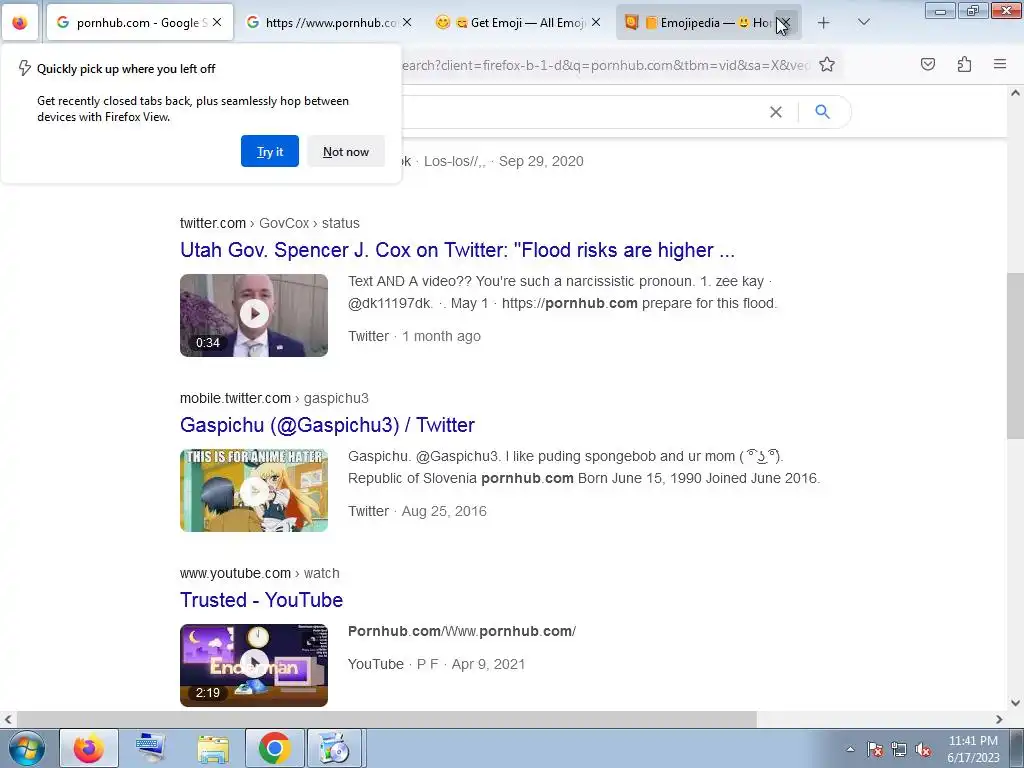Close the https://www.pornhub.com tab
This screenshot has height=768, width=1024.
click(407, 22)
